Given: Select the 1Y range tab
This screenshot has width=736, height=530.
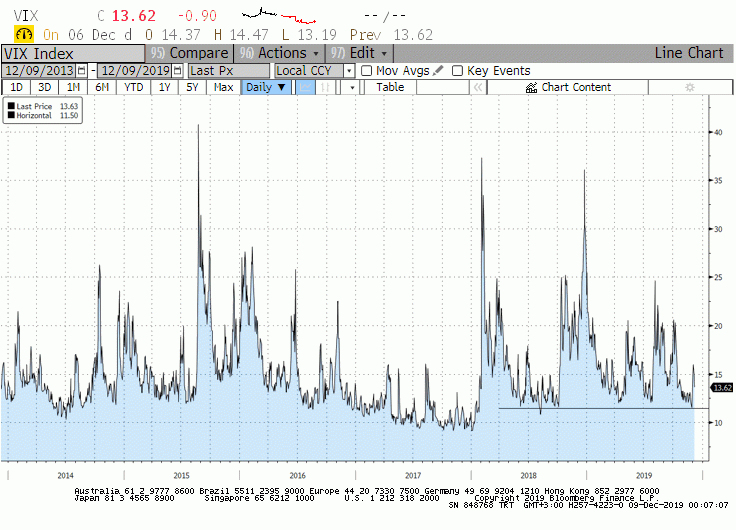Looking at the screenshot, I should pyautogui.click(x=164, y=87).
